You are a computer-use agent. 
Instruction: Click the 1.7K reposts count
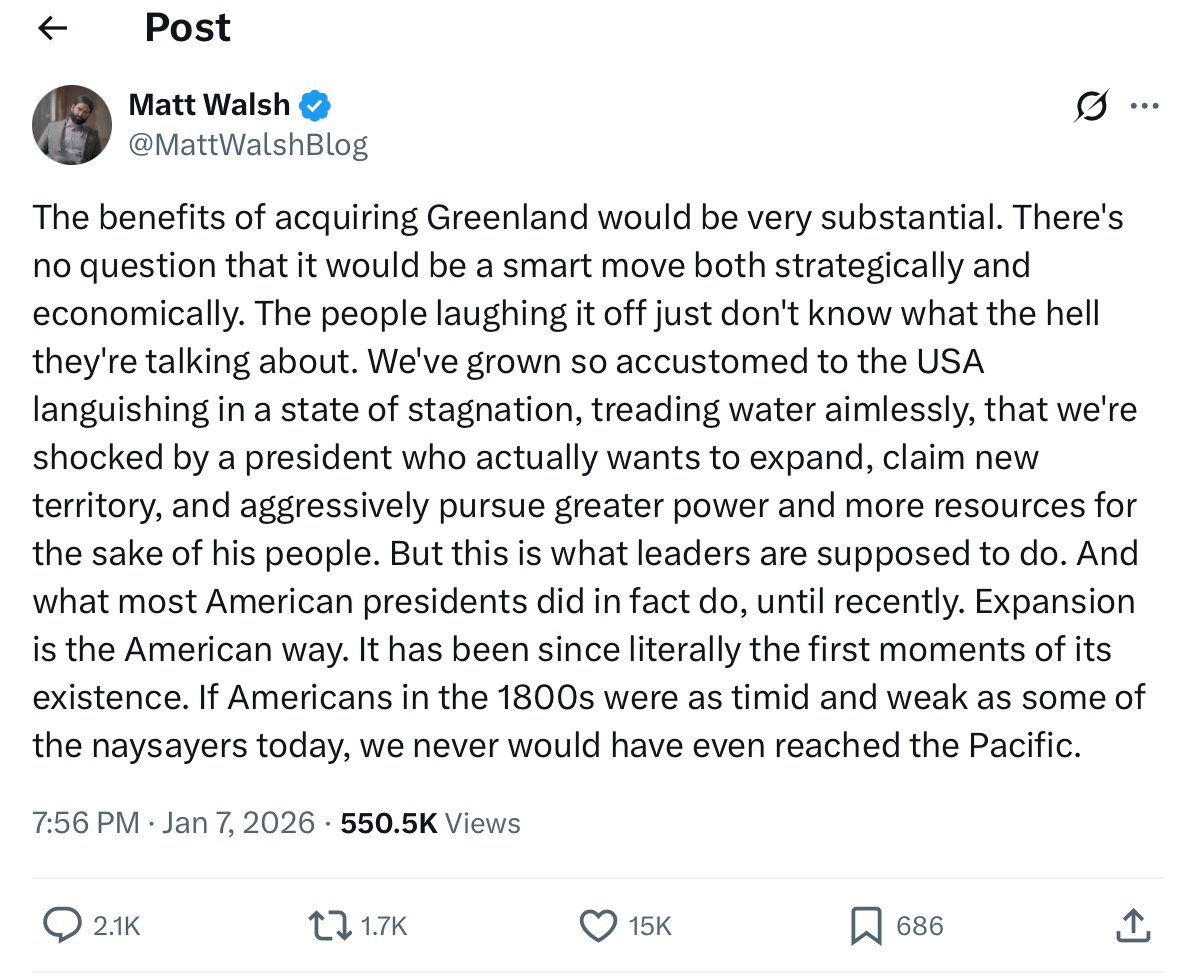pos(384,927)
